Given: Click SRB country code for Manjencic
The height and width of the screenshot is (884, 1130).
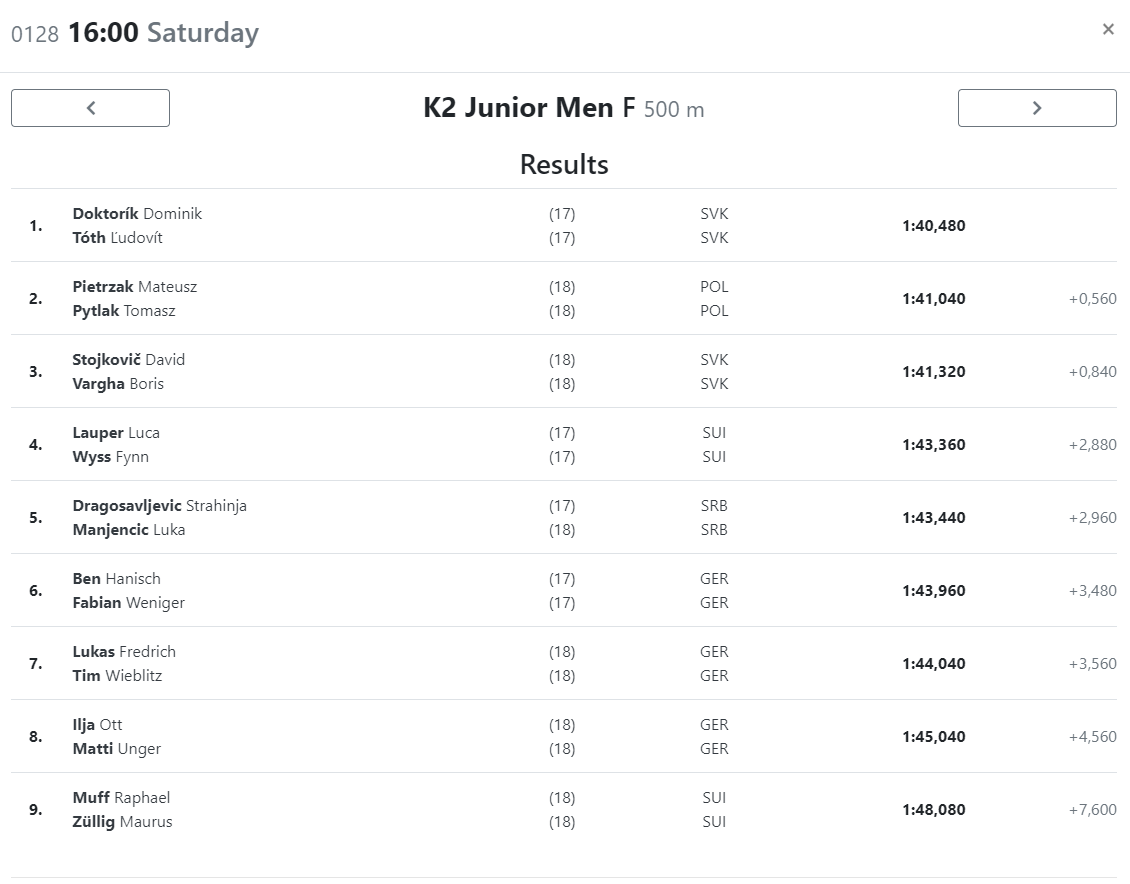Looking at the screenshot, I should 714,530.
